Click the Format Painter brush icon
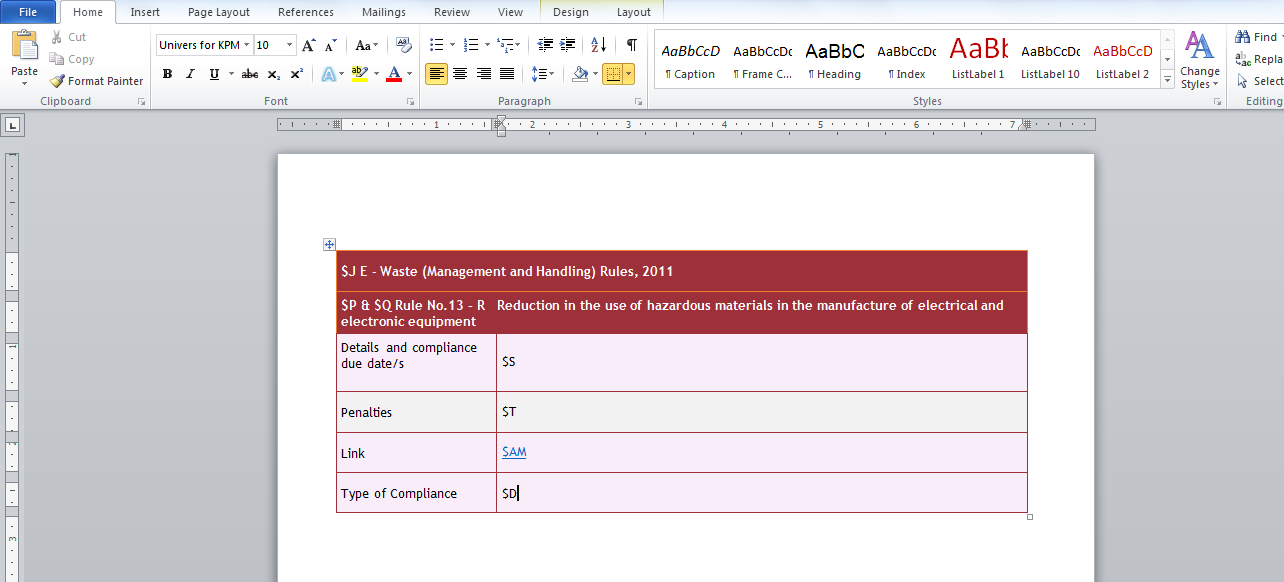The height and width of the screenshot is (582, 1284). click(x=57, y=81)
